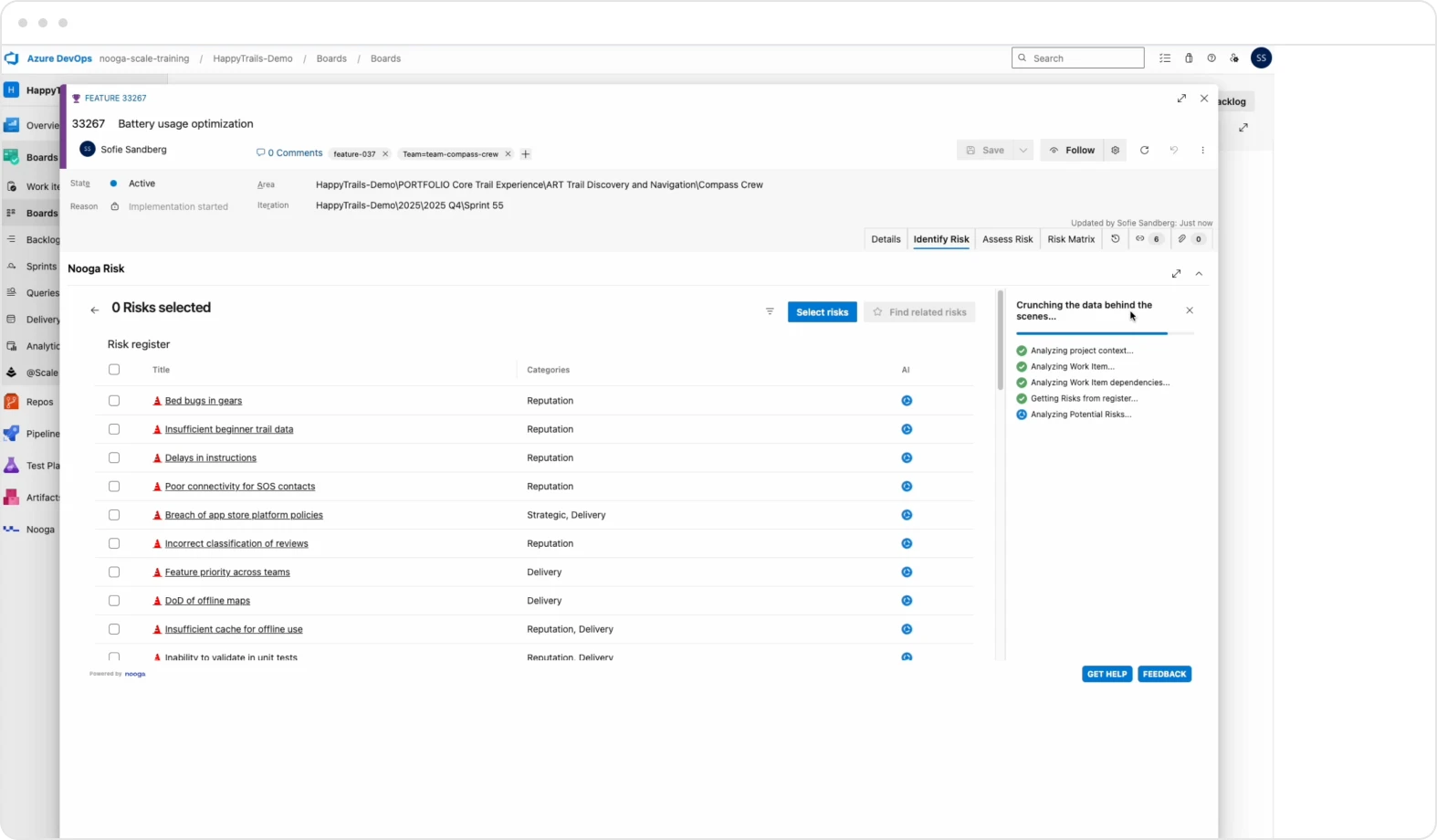Follow the work item
Image resolution: width=1437 pixels, height=840 pixels.
point(1072,151)
